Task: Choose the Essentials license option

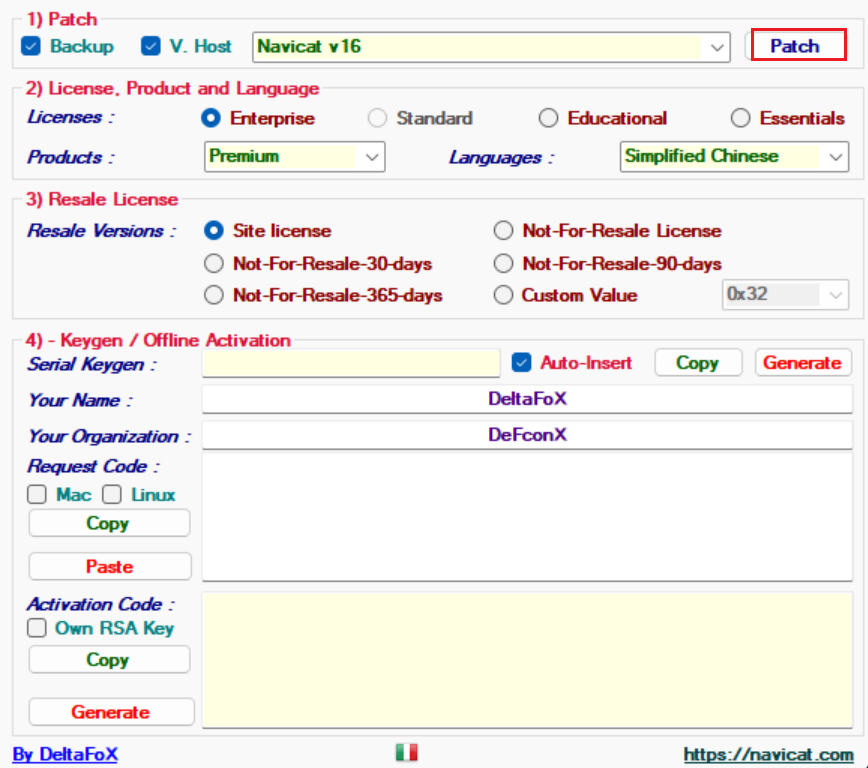Action: [740, 118]
